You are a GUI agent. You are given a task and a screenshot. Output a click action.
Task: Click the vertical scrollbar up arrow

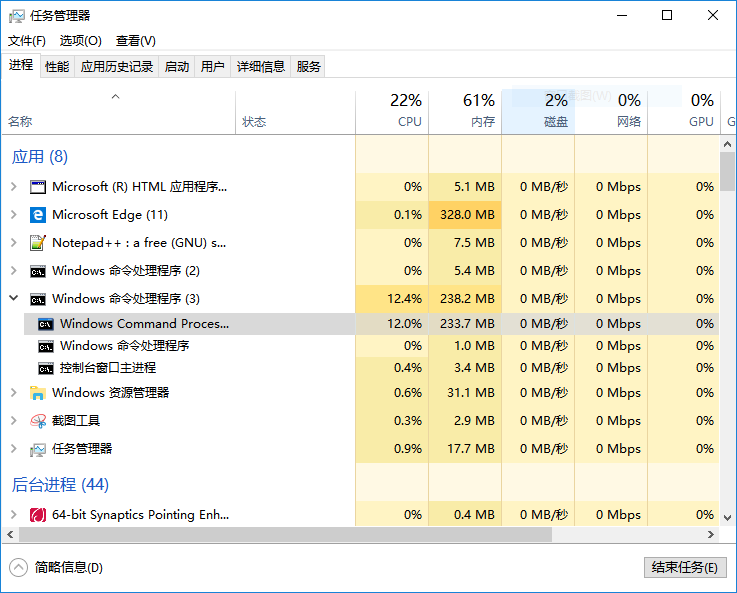pyautogui.click(x=728, y=144)
